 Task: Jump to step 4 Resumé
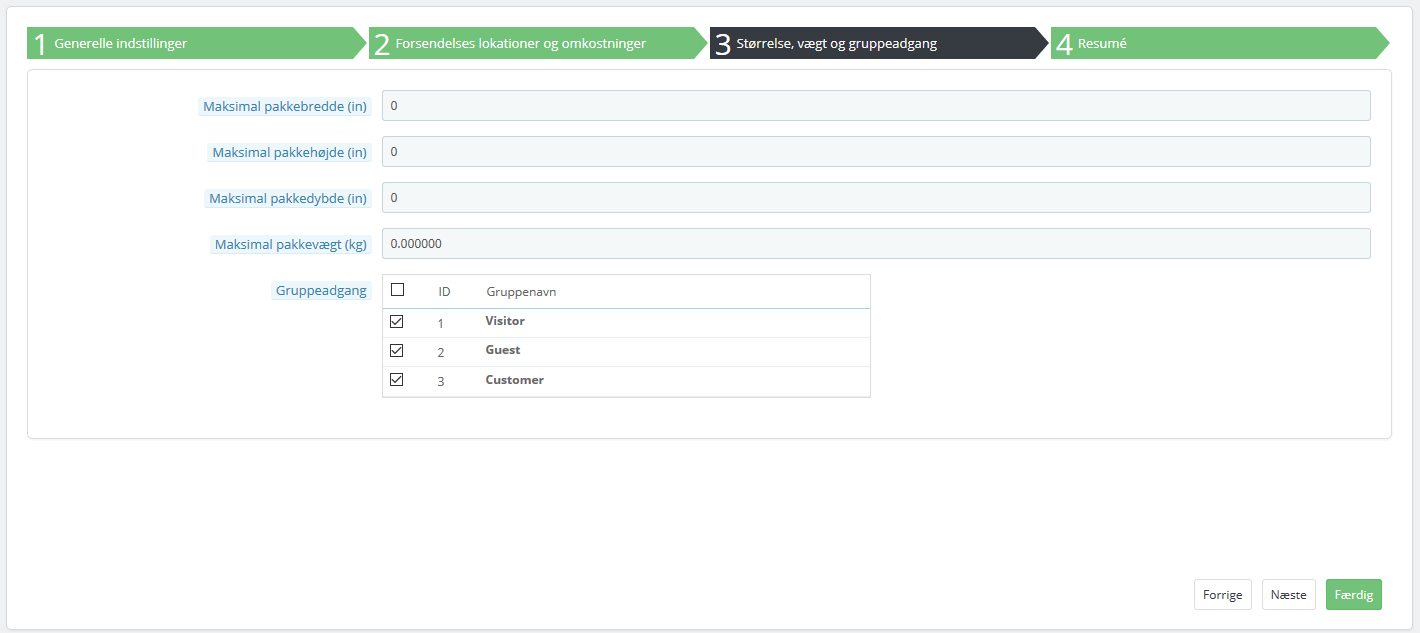1220,44
